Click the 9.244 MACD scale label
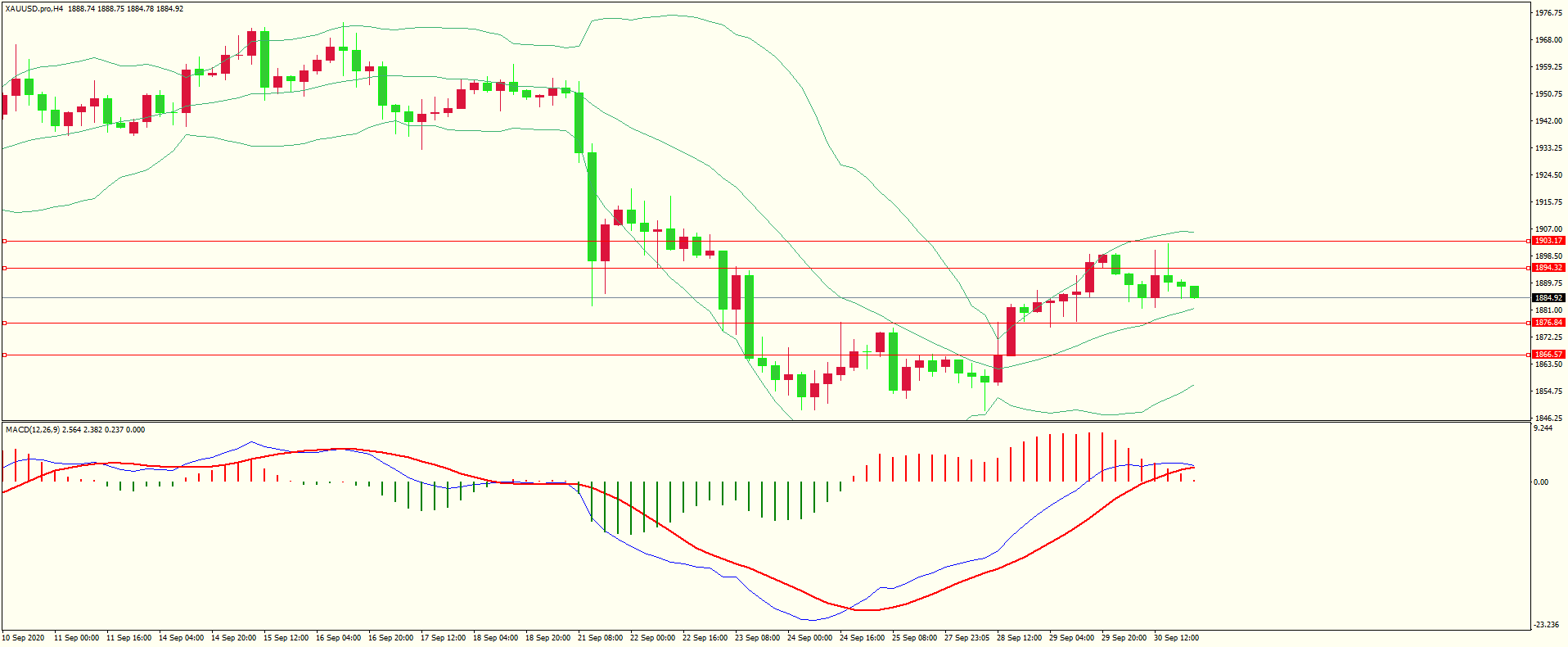 [1542, 428]
